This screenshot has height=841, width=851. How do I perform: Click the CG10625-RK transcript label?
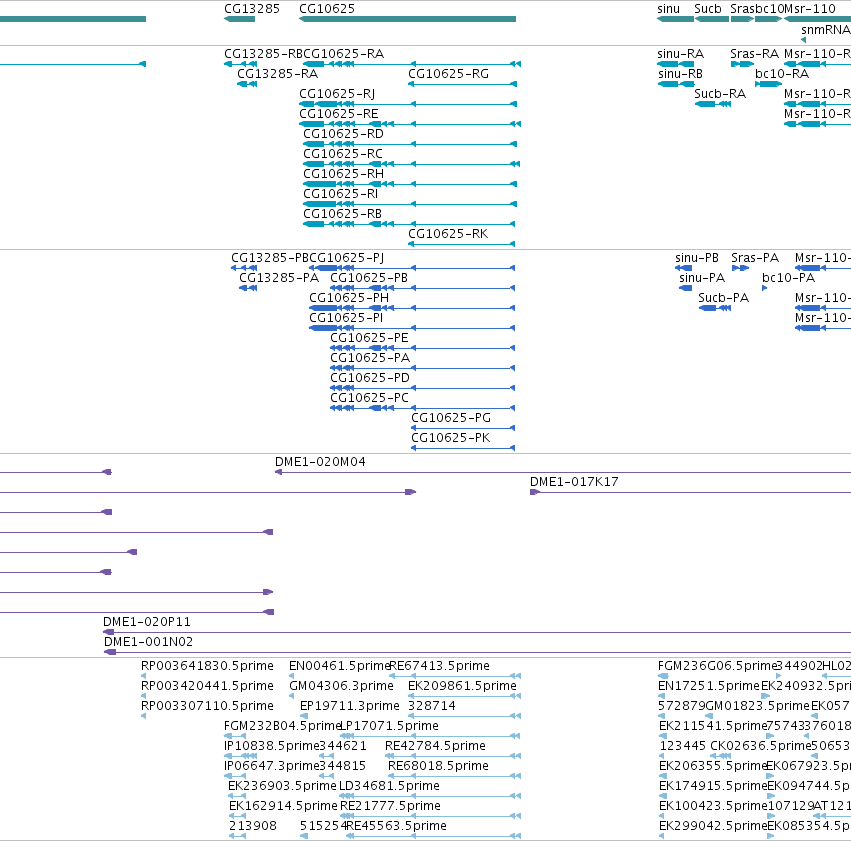click(x=448, y=234)
